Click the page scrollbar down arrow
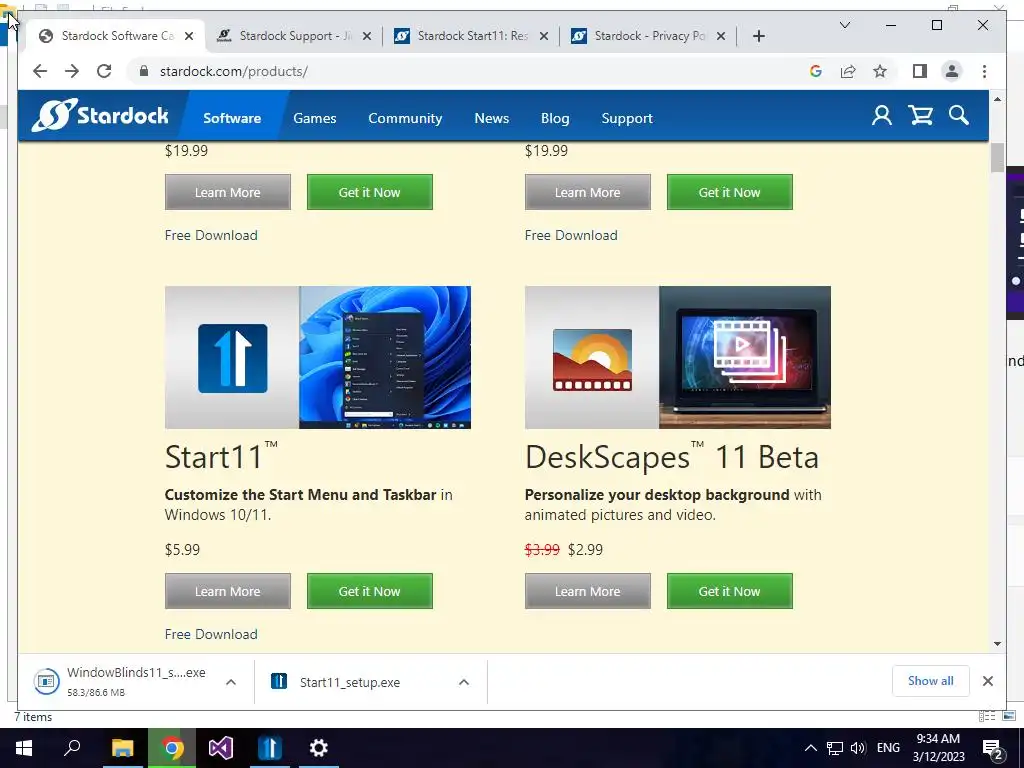Screen dimensions: 1024x768 click(x=997, y=644)
